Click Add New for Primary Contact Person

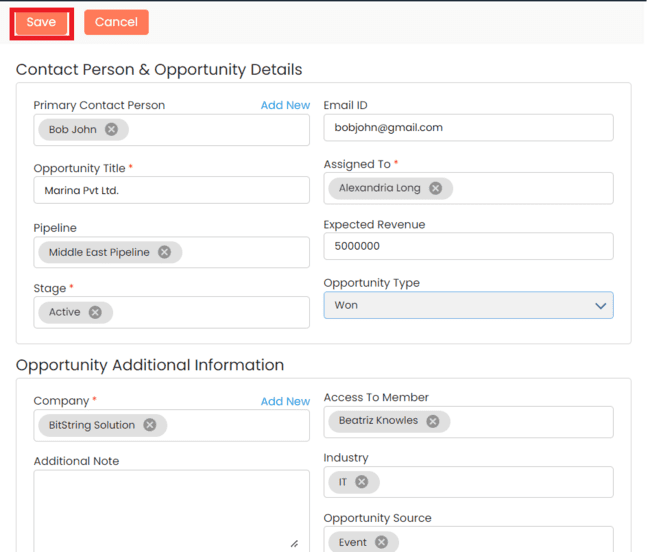coord(285,105)
